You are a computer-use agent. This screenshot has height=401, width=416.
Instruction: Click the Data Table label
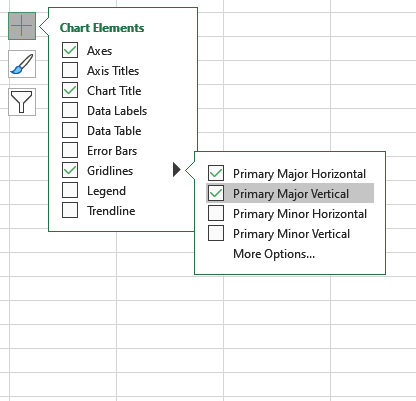click(x=114, y=131)
